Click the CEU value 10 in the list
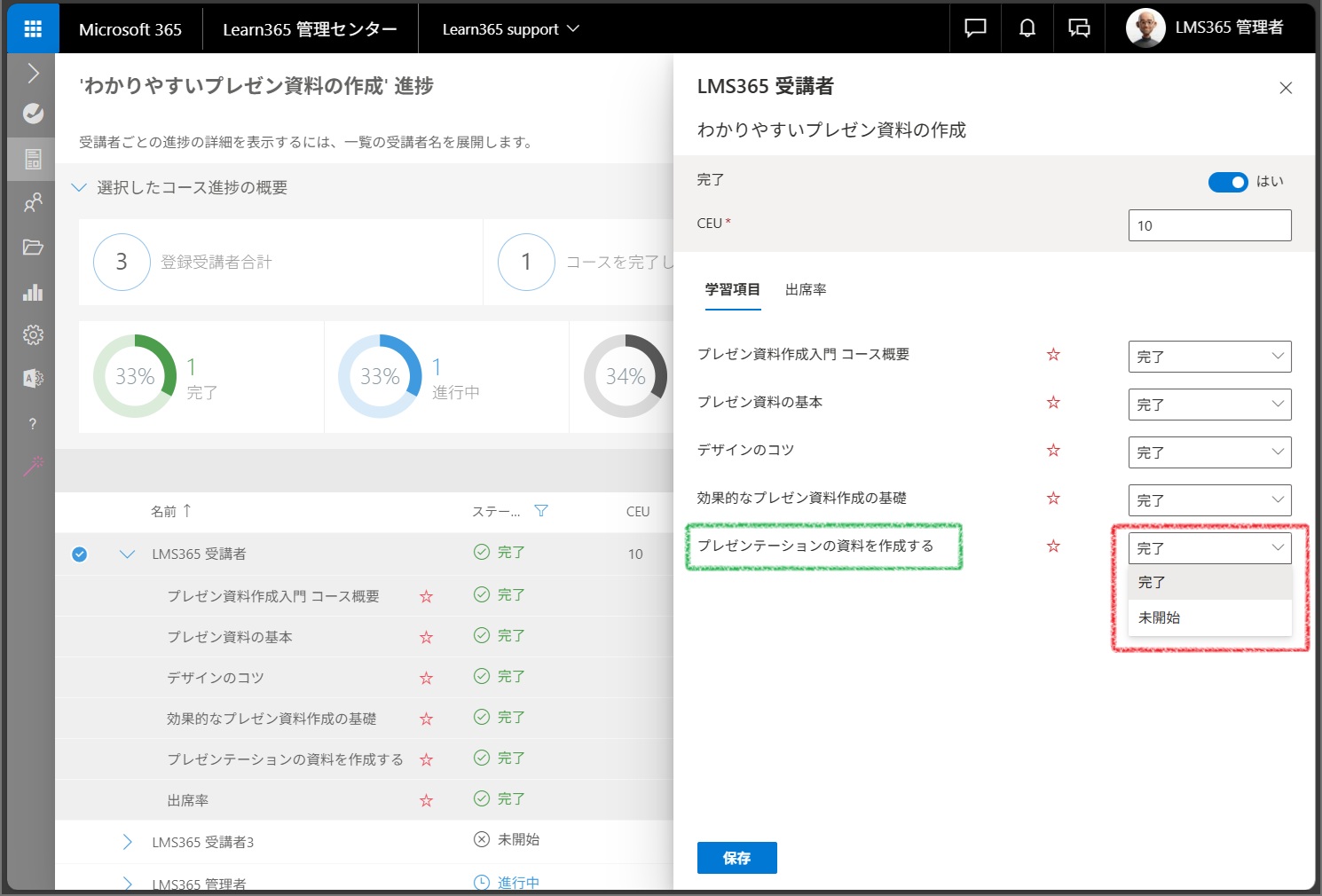Screen dimensions: 1322x896 pyautogui.click(x=635, y=554)
